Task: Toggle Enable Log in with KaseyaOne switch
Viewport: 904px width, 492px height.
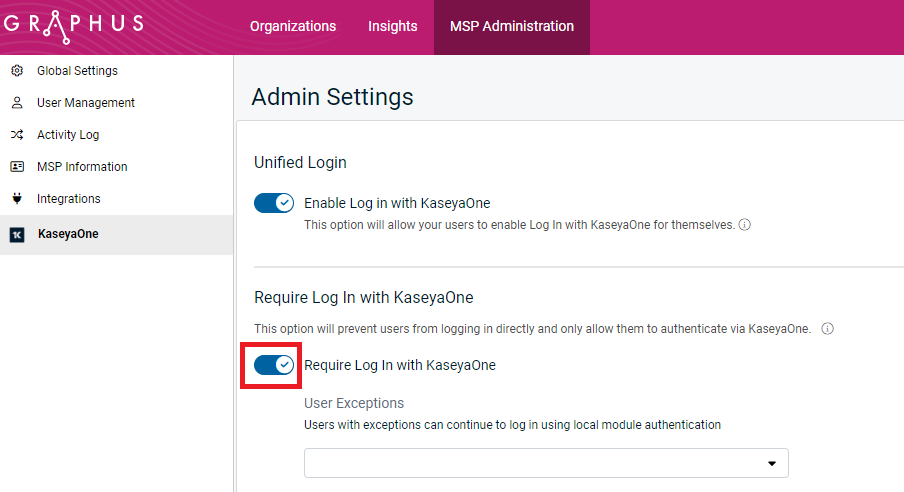Action: coord(273,203)
